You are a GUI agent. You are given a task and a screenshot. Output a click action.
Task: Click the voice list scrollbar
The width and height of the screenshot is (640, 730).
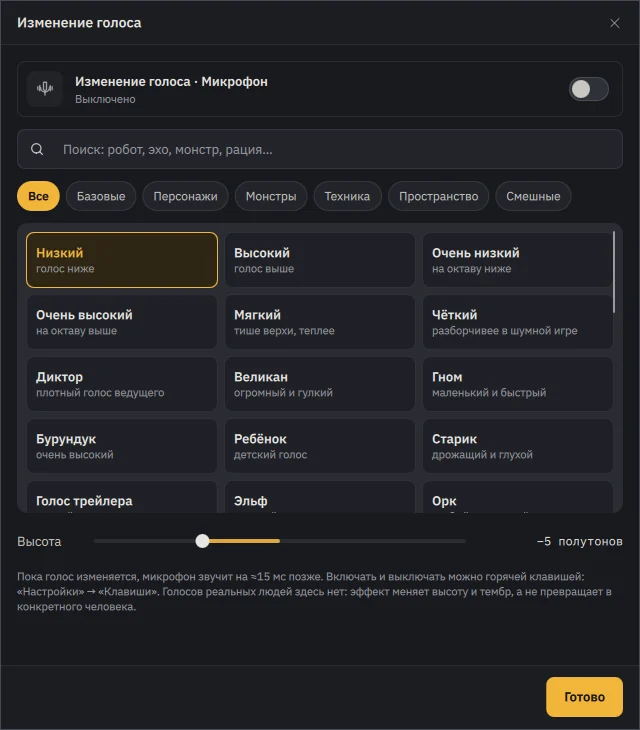pyautogui.click(x=614, y=272)
